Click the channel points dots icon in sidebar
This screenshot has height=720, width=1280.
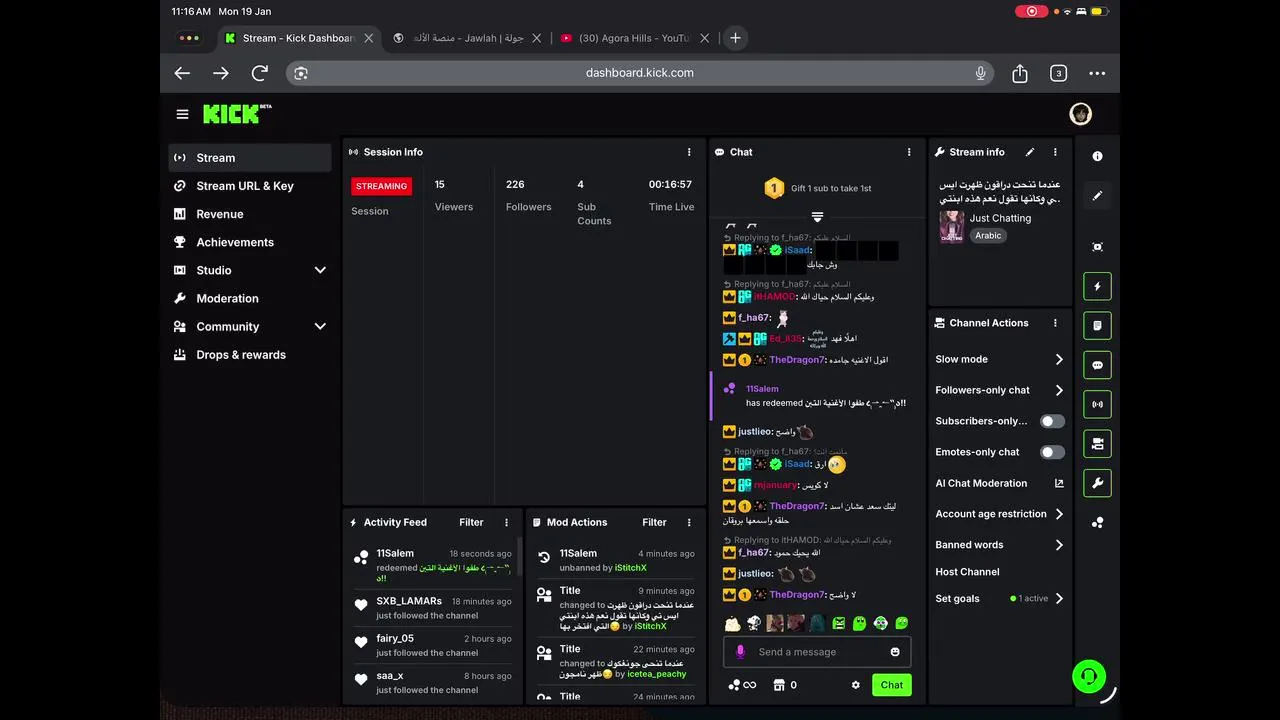[x=1097, y=523]
